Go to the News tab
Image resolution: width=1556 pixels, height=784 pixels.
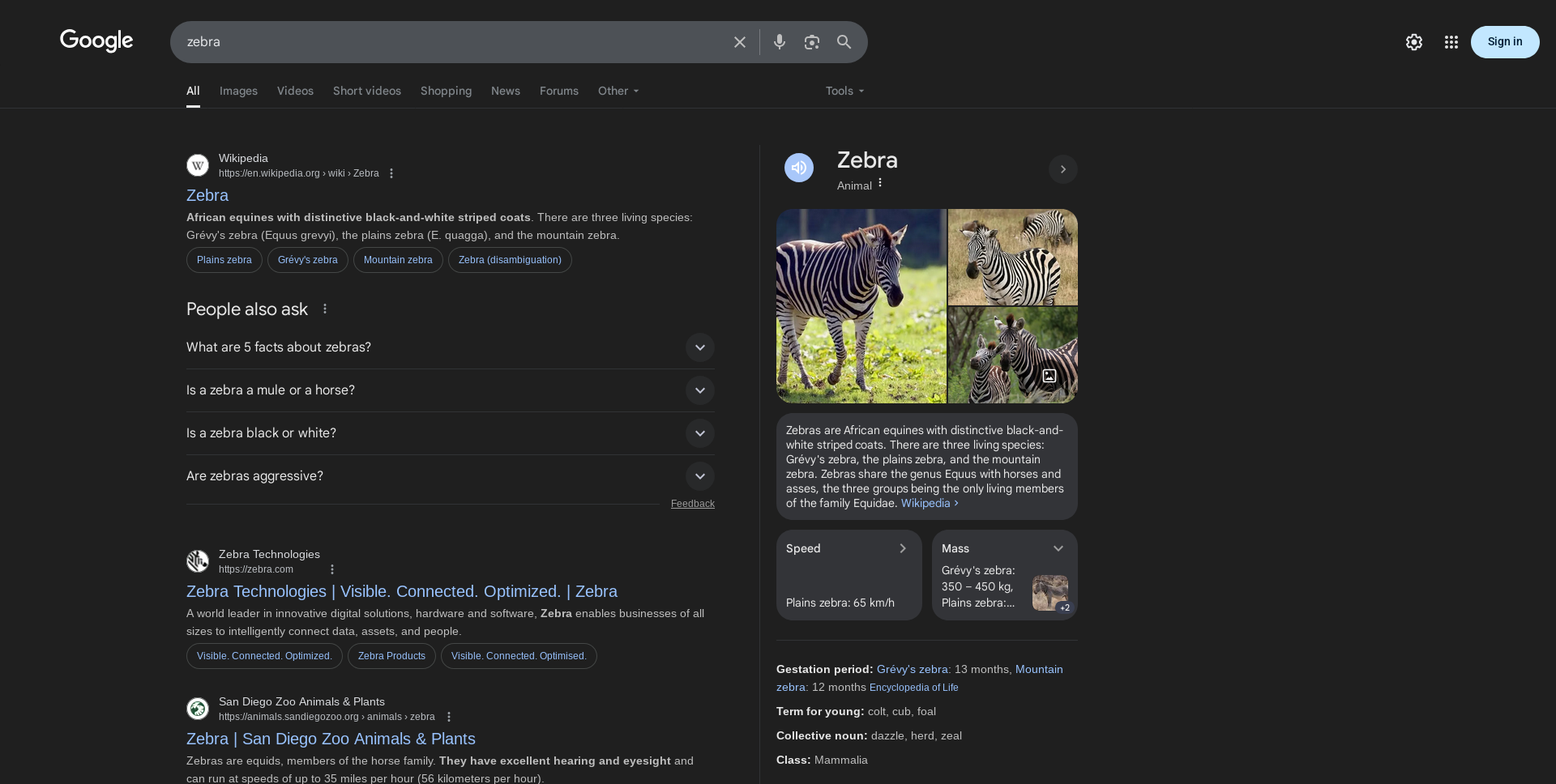coord(506,91)
